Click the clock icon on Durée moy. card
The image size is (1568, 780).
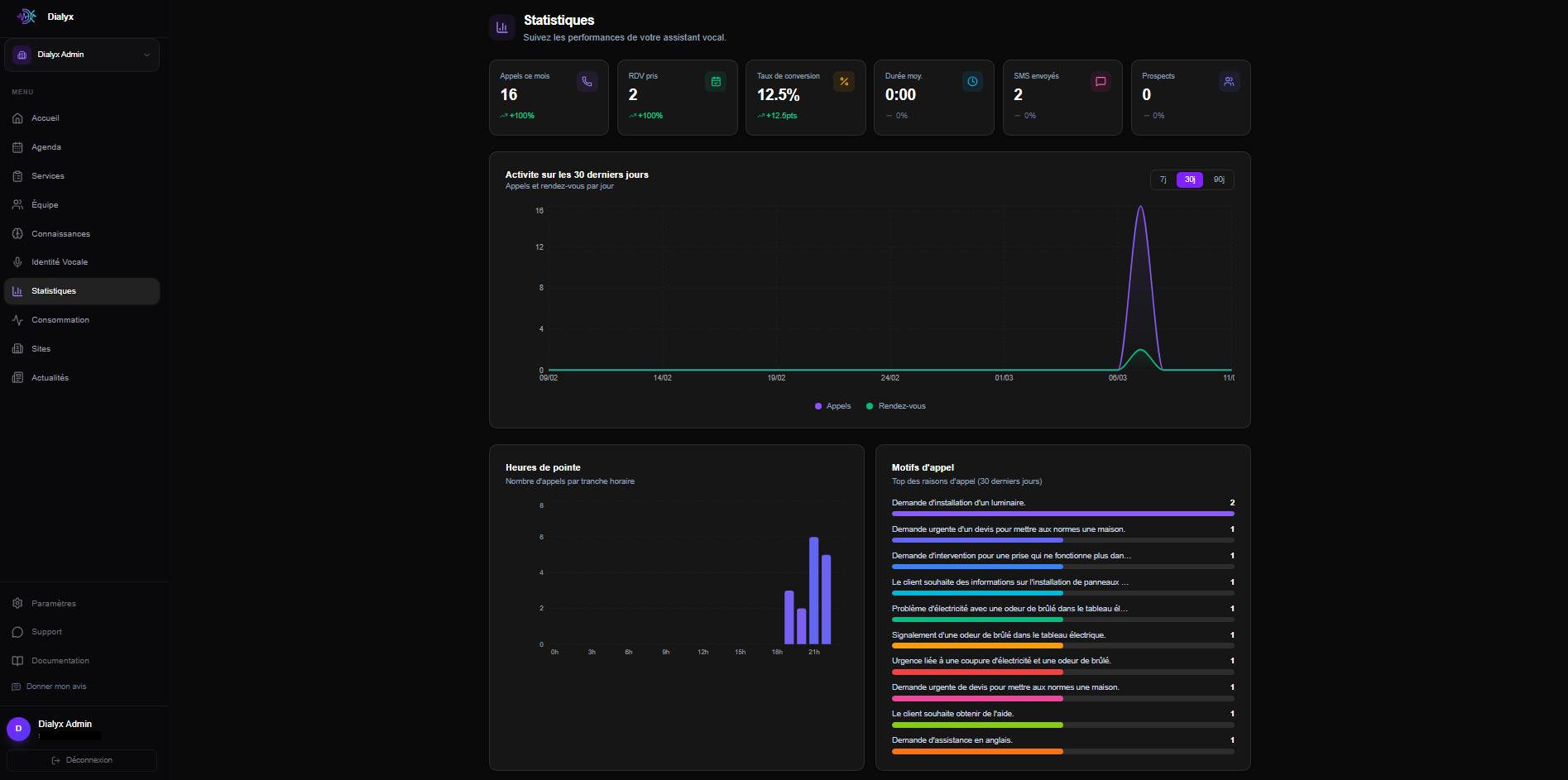[x=972, y=81]
